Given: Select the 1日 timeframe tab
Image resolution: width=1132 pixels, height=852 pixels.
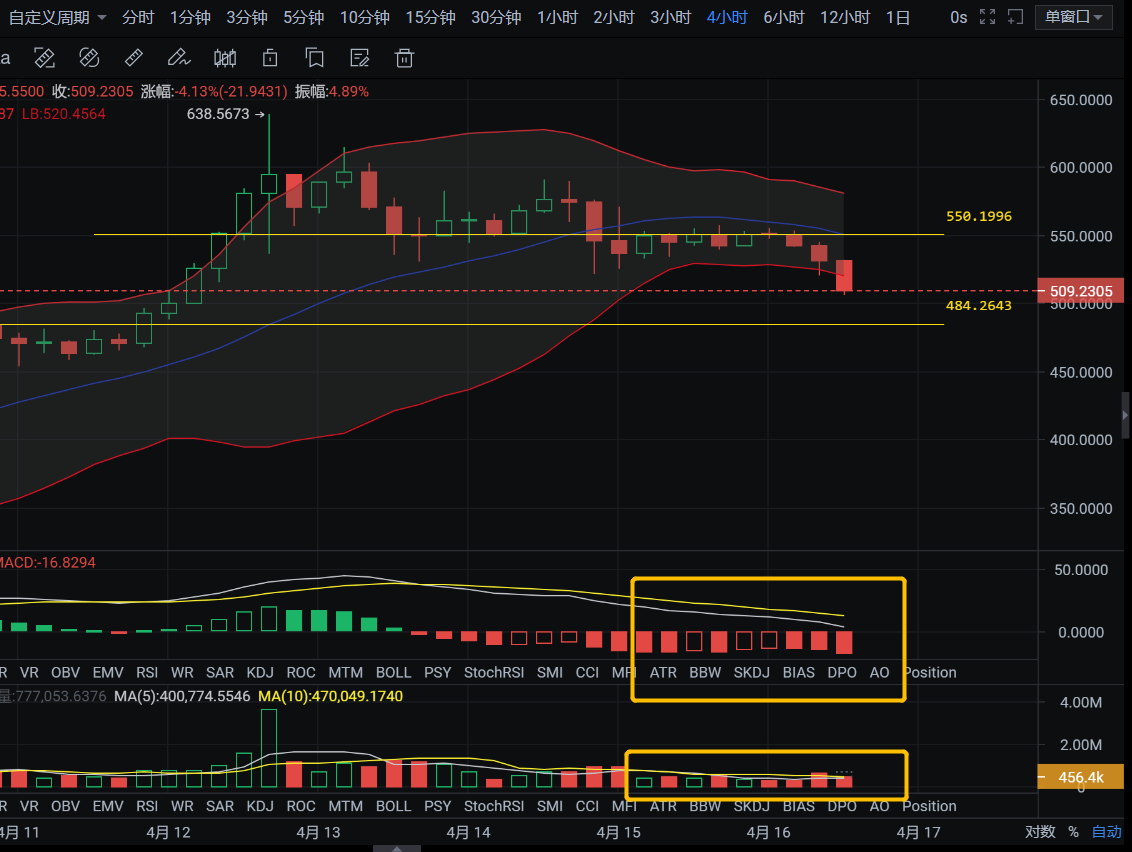Looking at the screenshot, I should click(x=898, y=16).
